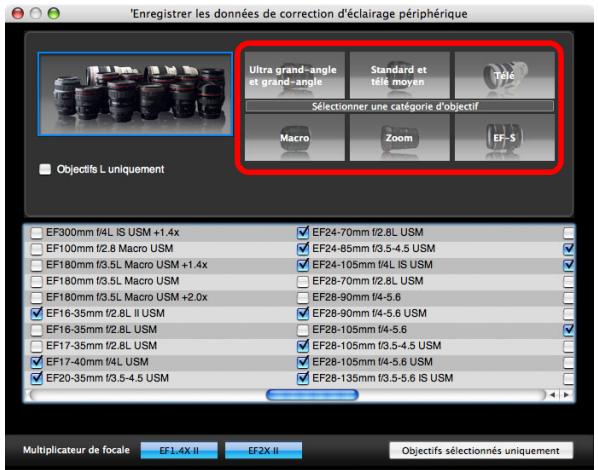Click the all-lenses group thumbnail image

click(x=135, y=94)
